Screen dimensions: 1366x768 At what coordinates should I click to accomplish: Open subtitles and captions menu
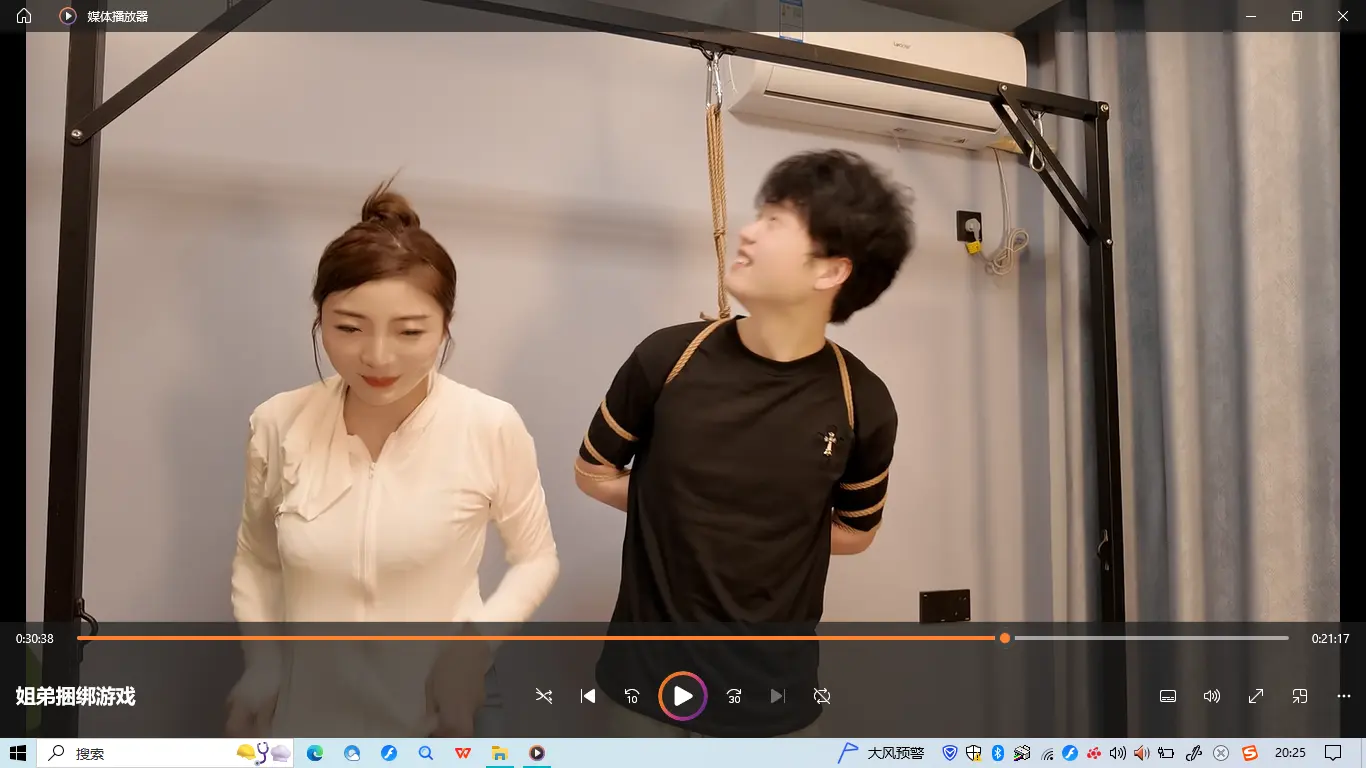tap(1168, 696)
